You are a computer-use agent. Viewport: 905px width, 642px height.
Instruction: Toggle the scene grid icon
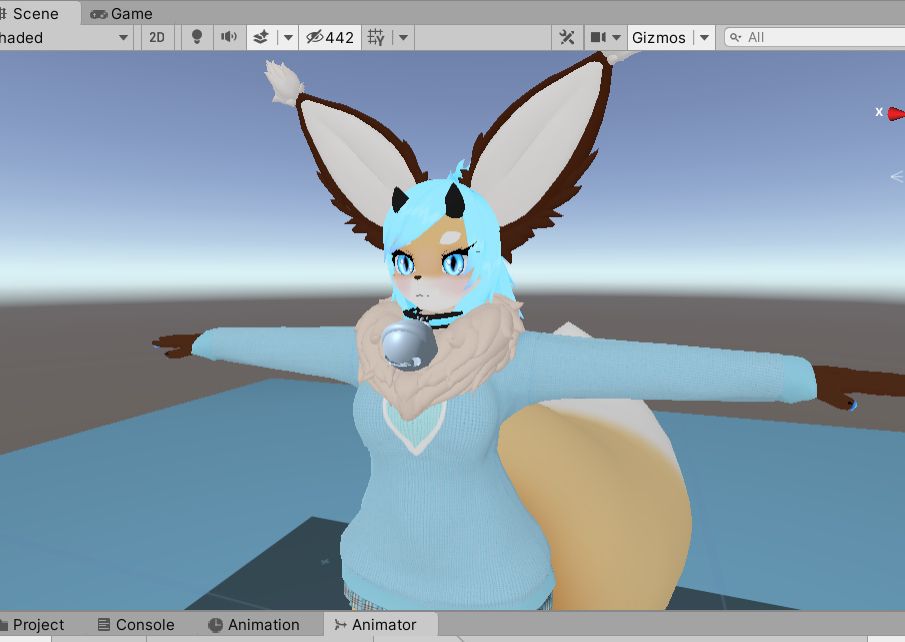pyautogui.click(x=376, y=38)
